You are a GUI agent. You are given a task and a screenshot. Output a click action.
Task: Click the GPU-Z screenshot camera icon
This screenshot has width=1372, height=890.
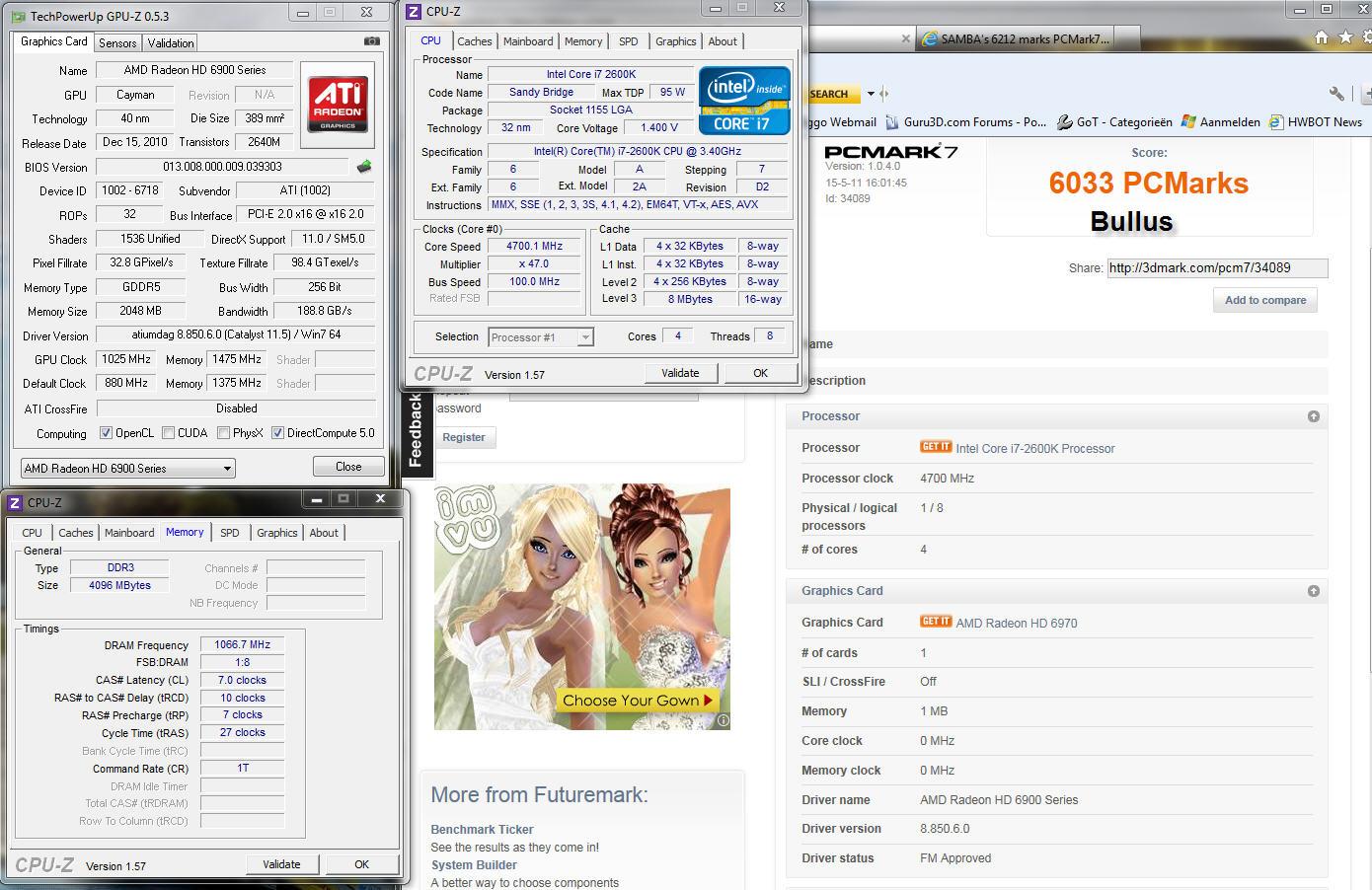coord(371,41)
